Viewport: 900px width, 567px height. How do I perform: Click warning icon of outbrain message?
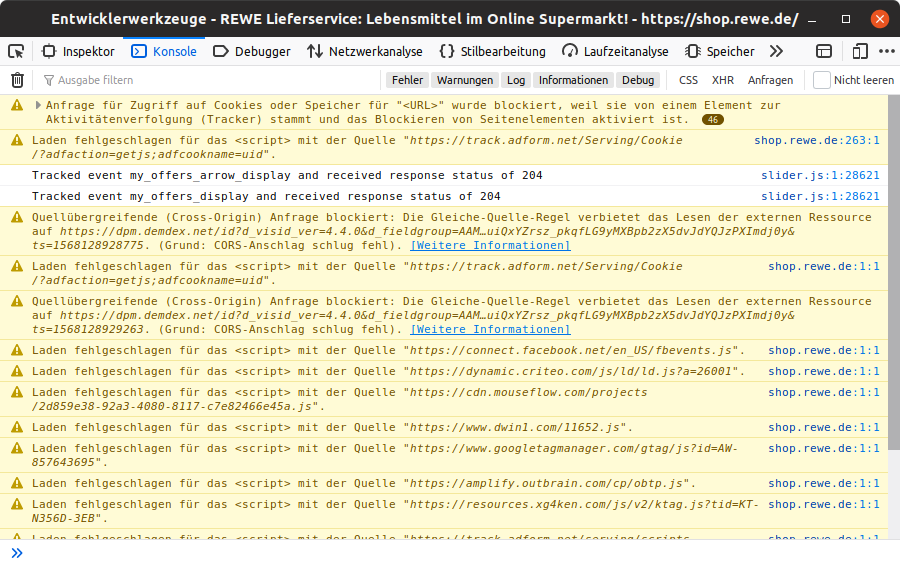click(17, 483)
